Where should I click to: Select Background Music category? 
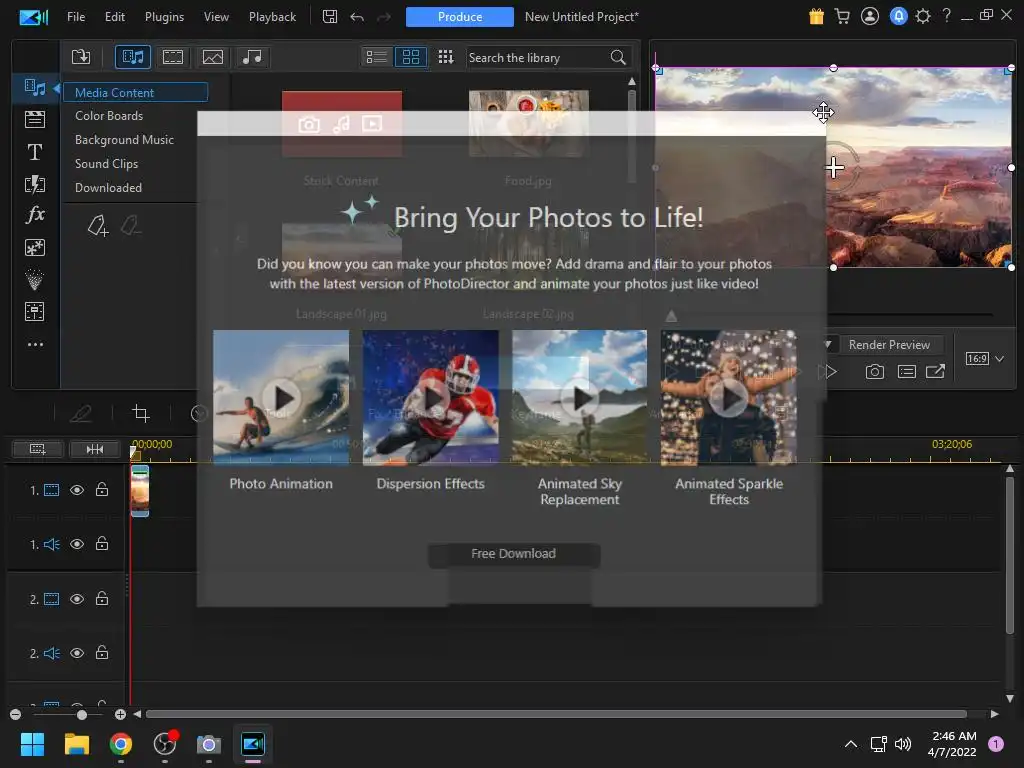(124, 140)
